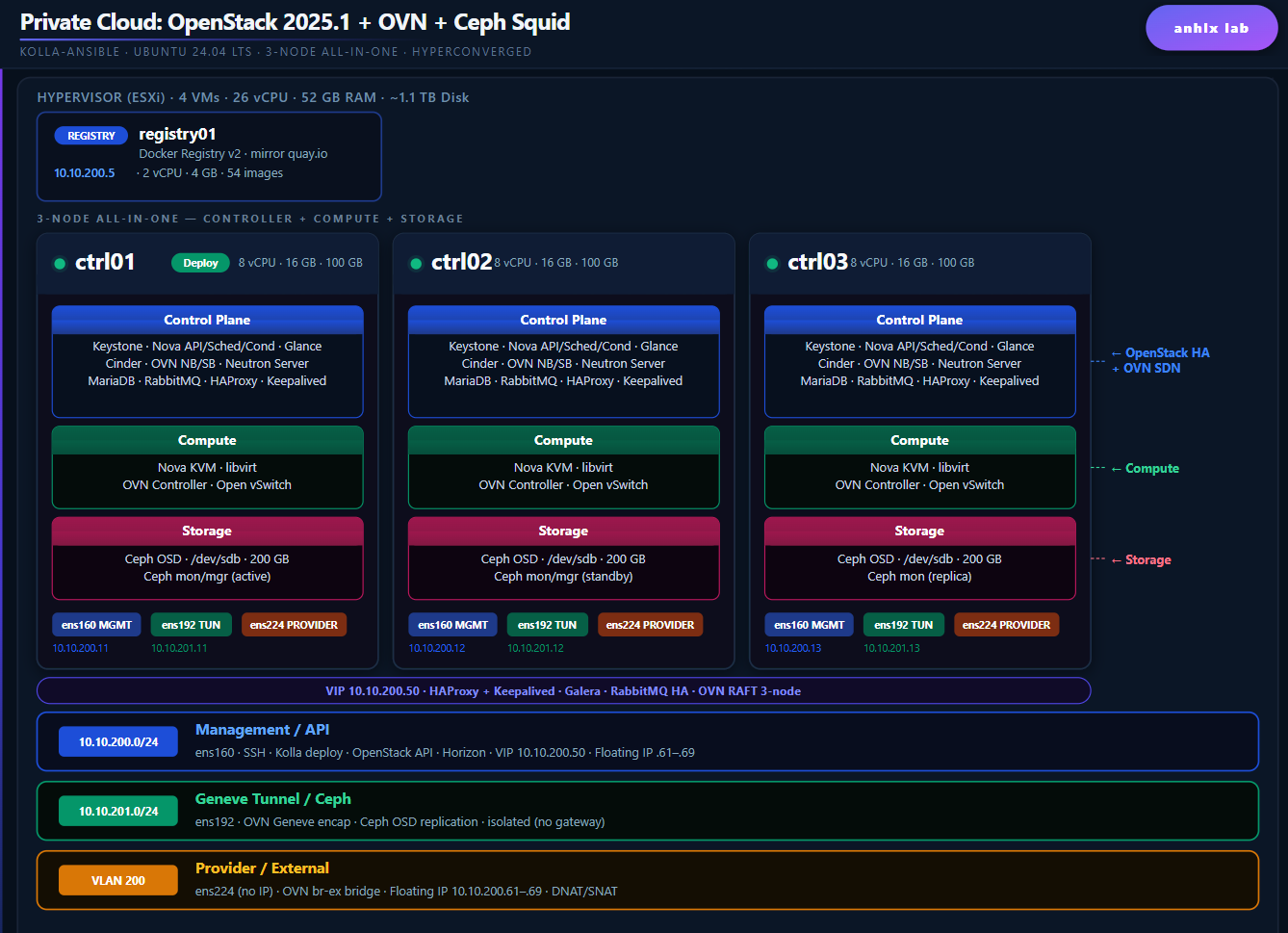Open ctrl02 Storage header
This screenshot has height=933, width=1288.
tap(563, 531)
